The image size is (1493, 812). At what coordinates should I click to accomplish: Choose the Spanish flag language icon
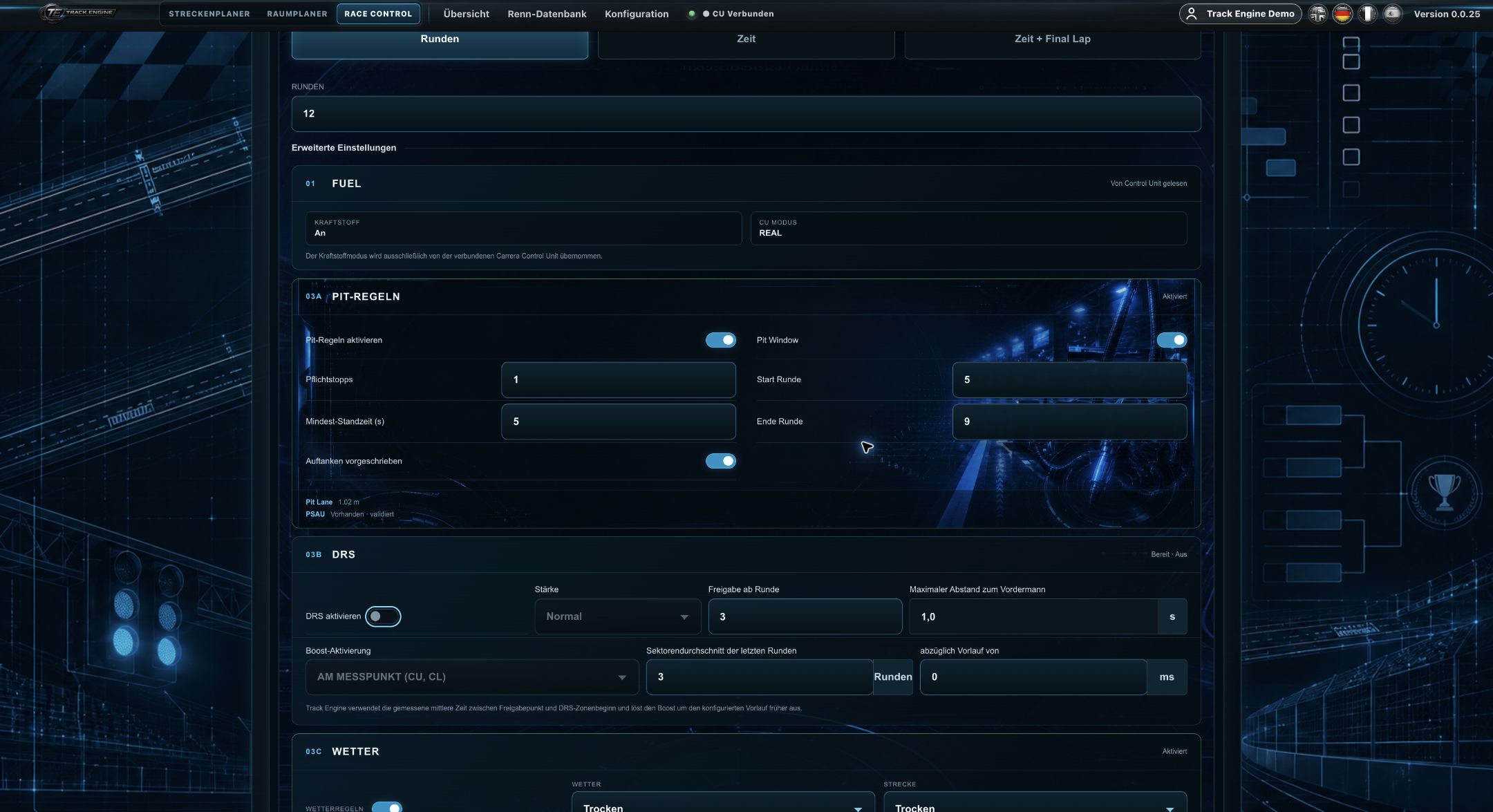click(1392, 14)
